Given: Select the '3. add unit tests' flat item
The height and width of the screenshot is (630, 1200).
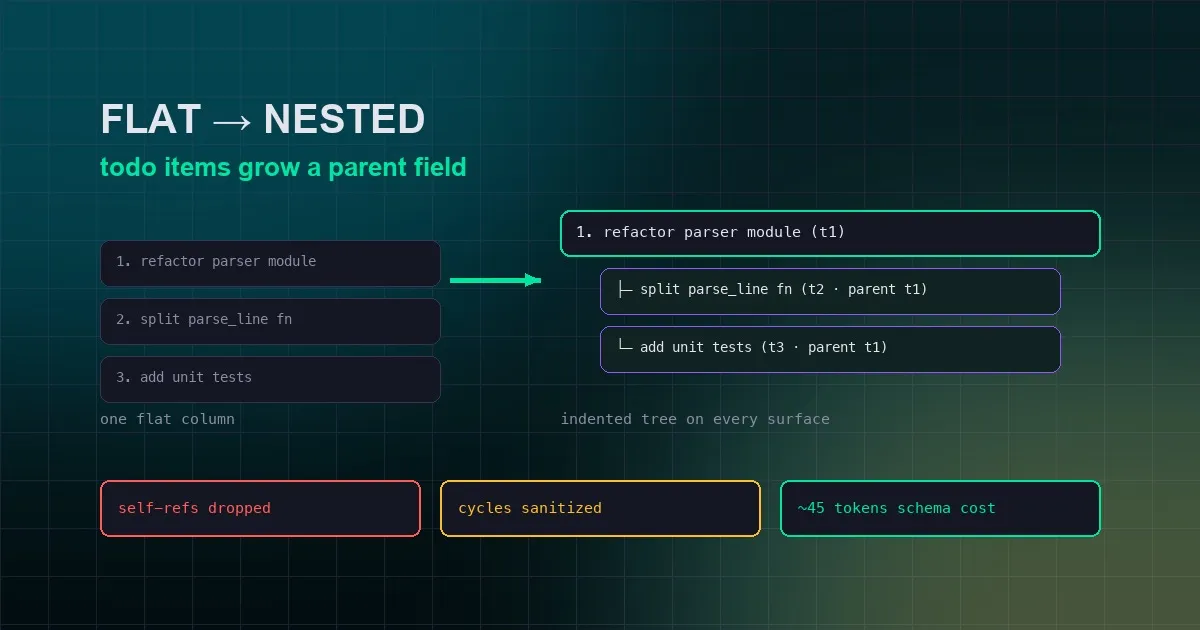Looking at the screenshot, I should click(270, 379).
